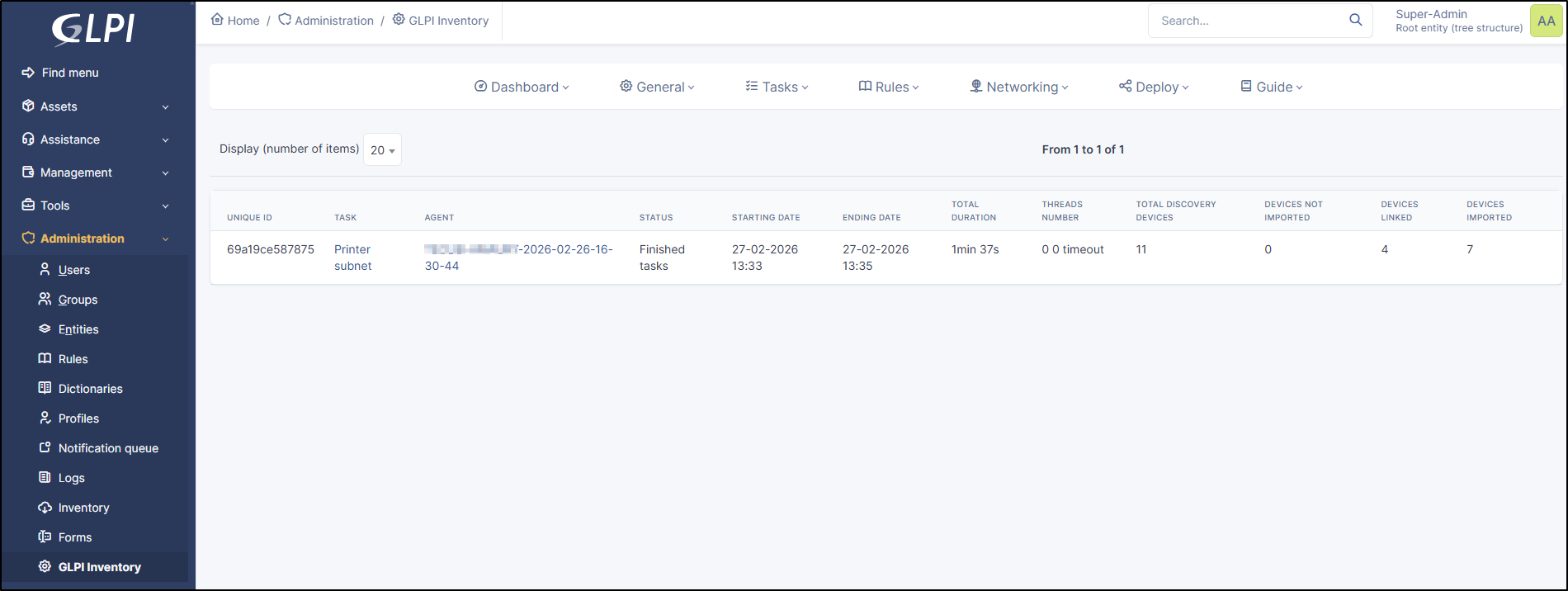The height and width of the screenshot is (591, 1568).
Task: Click the agent name link
Action: click(518, 257)
